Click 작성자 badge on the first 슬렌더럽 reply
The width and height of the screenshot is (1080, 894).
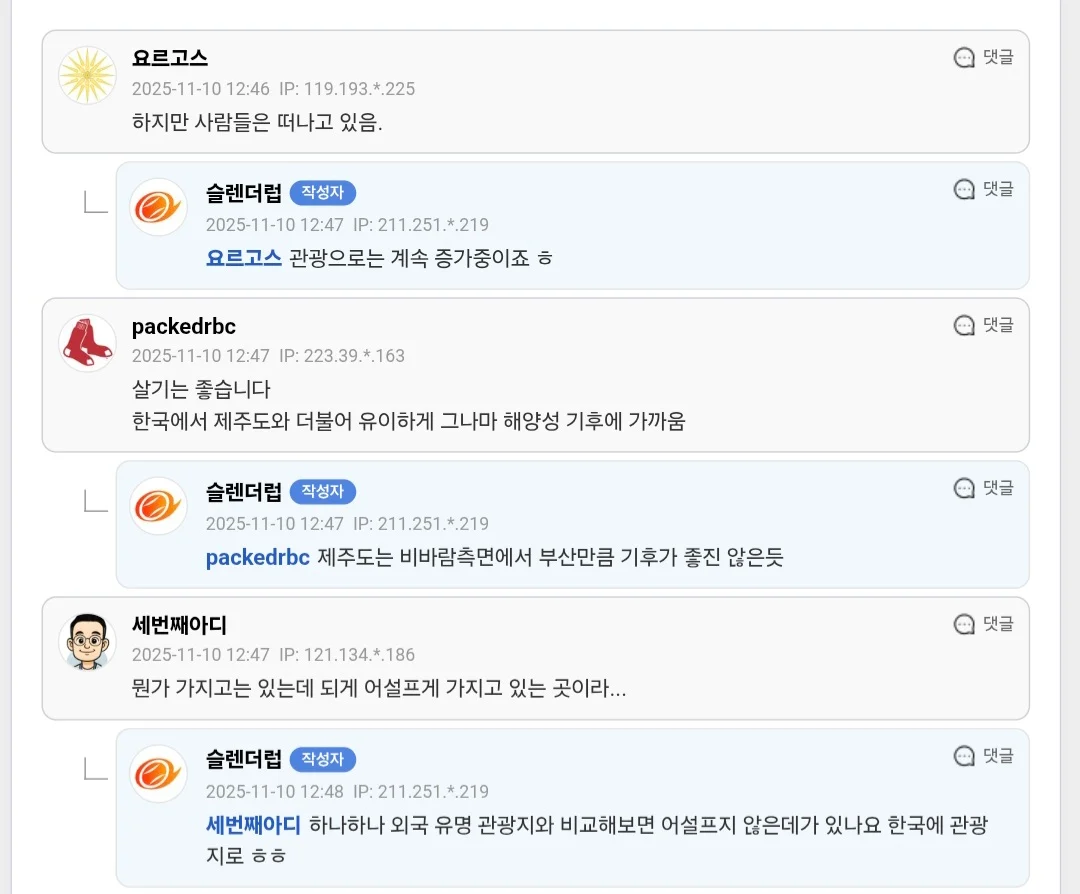click(x=323, y=193)
